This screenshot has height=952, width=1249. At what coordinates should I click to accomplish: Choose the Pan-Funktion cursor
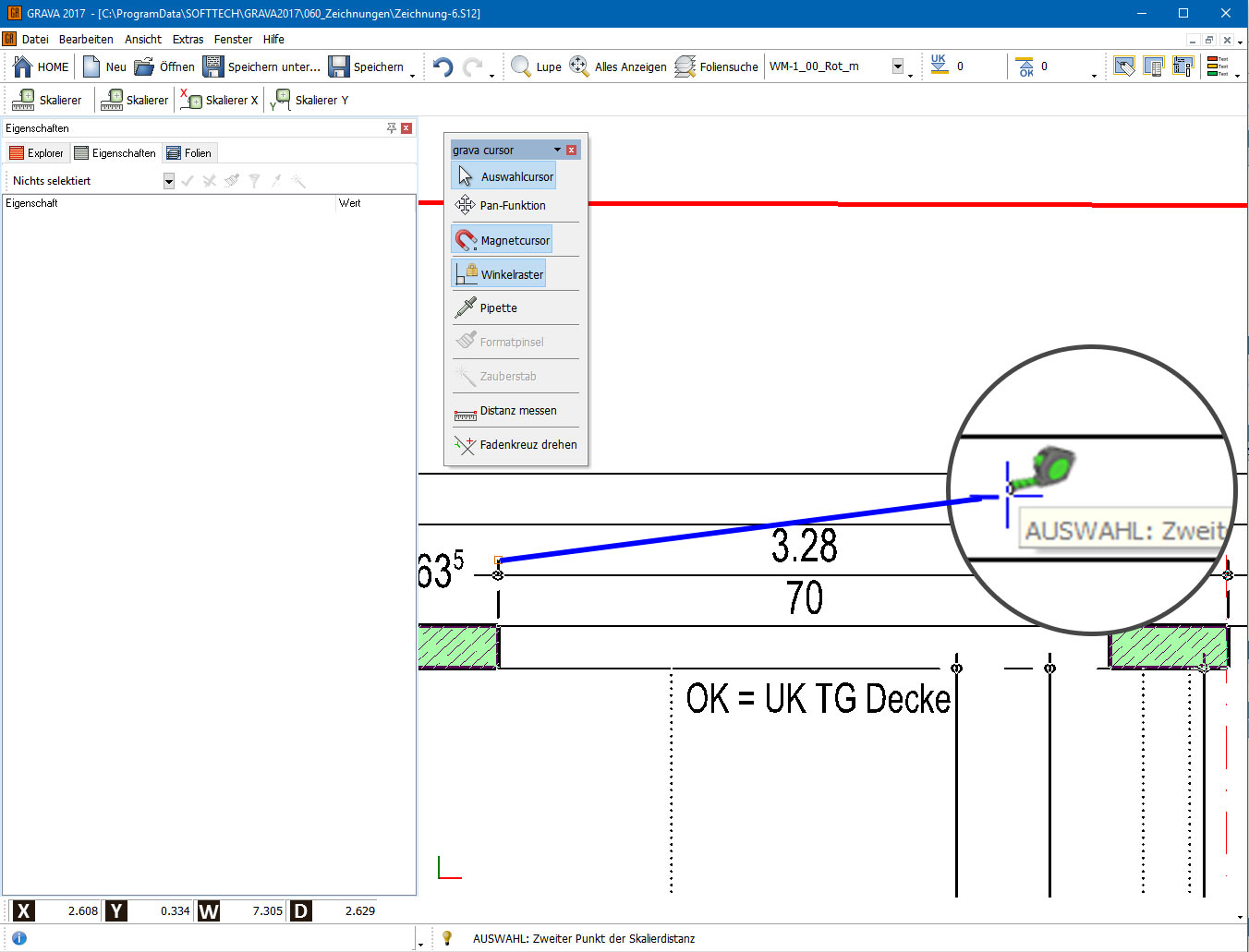click(x=500, y=205)
